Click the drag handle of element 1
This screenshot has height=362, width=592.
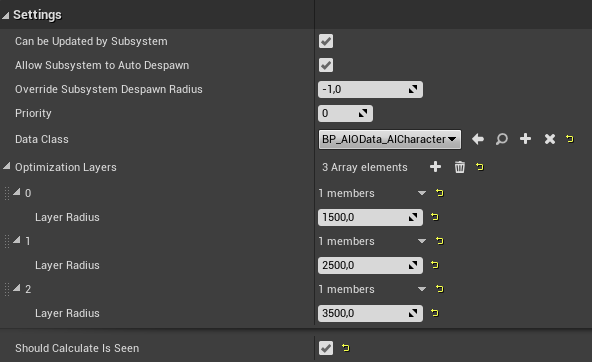(x=6, y=241)
